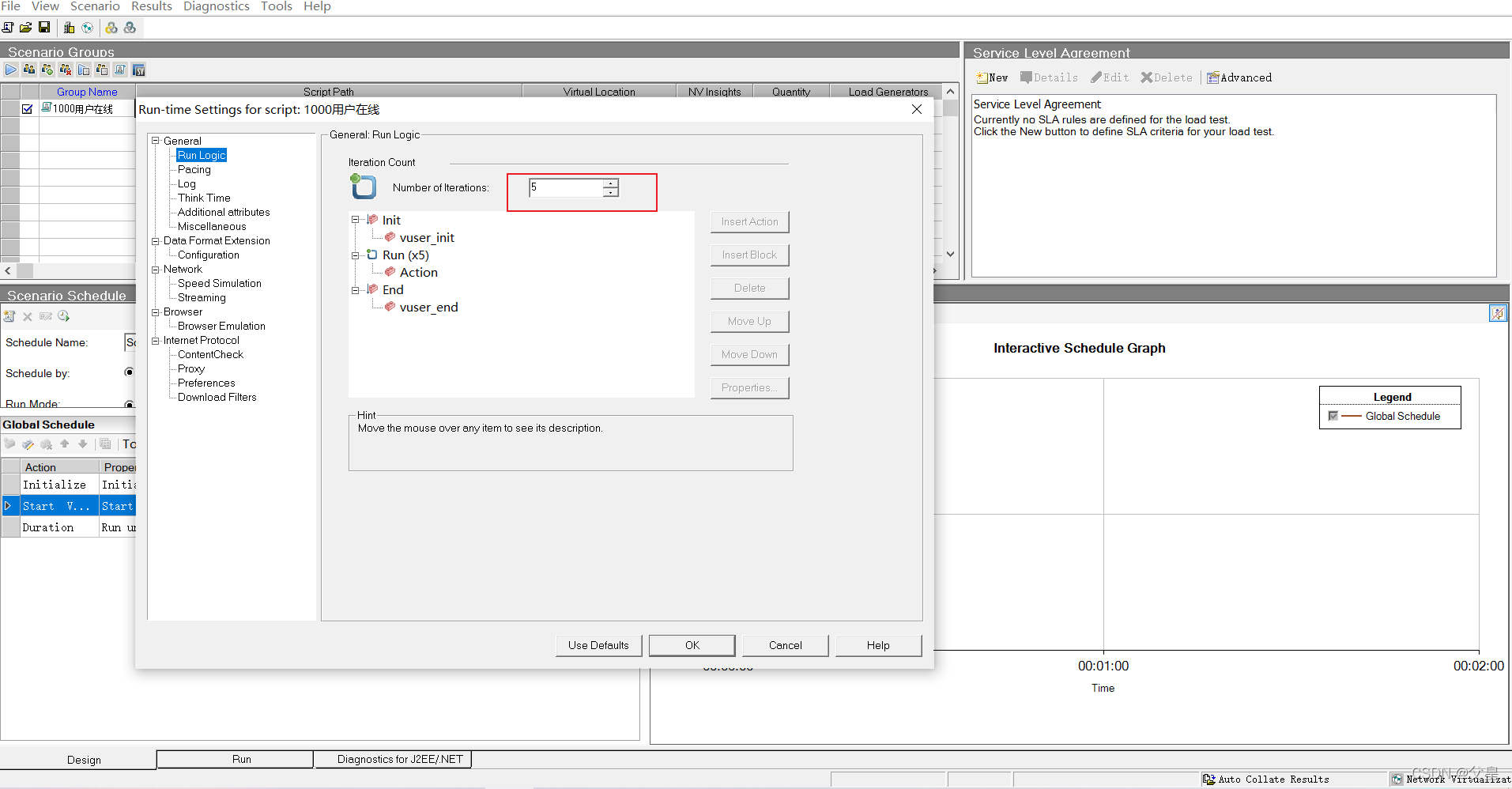Select Browser Emulation in settings tree

pos(221,327)
